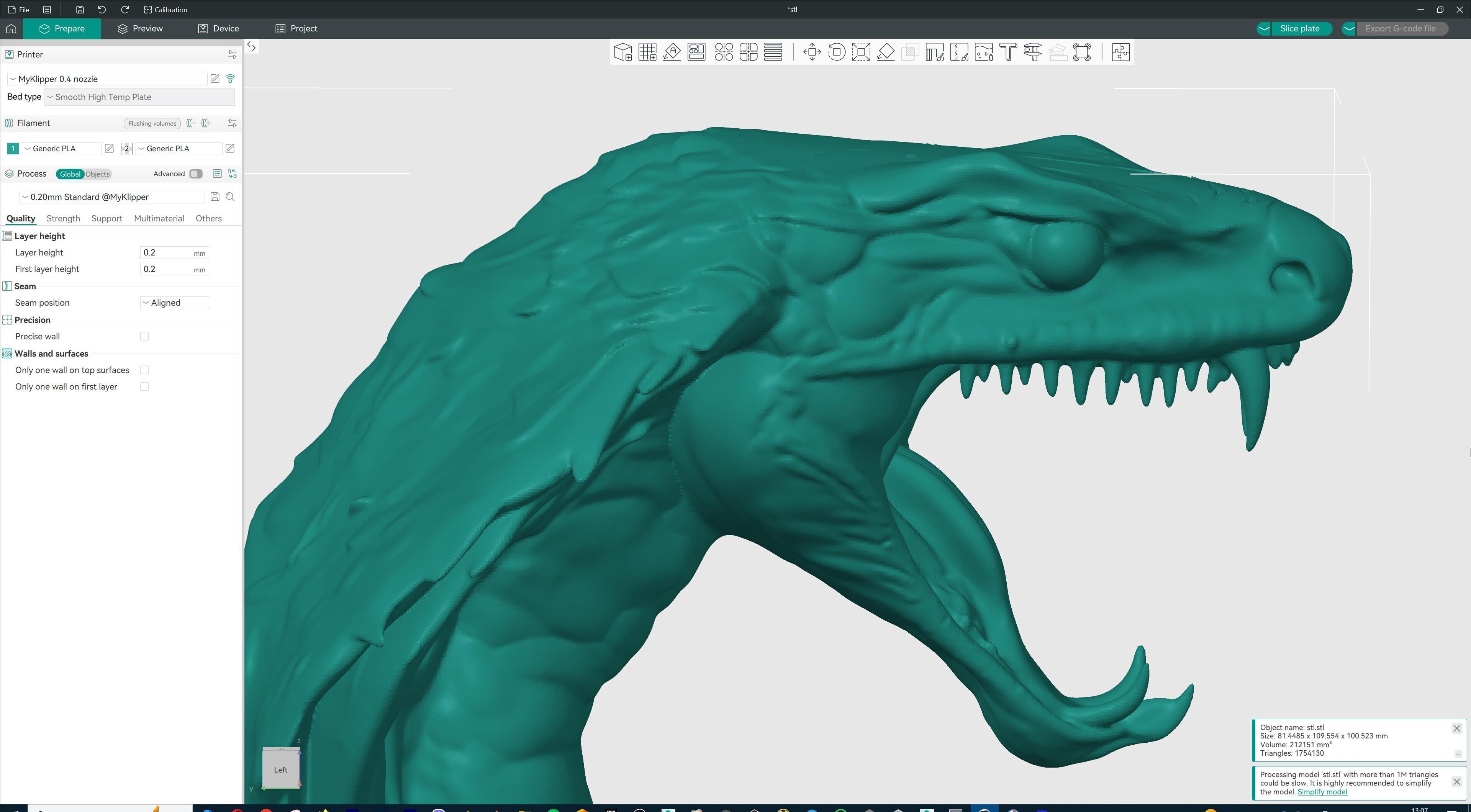Open the Others settings tab
Image resolution: width=1471 pixels, height=812 pixels.
tap(208, 219)
